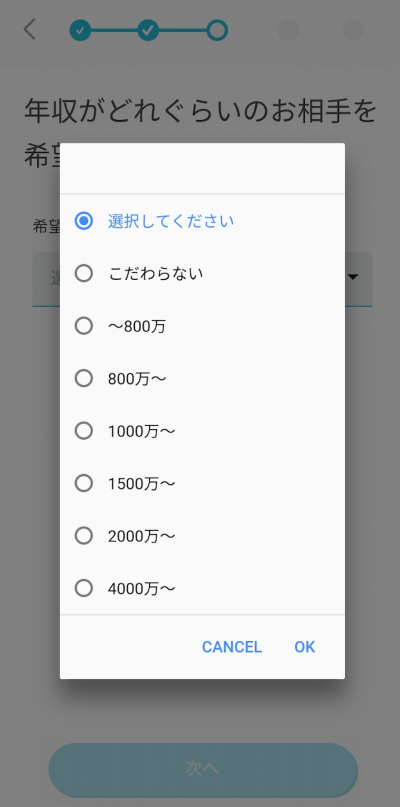Screen dimensions: 400x807
Task: Select the 〜800万 income option
Action: 202,326
